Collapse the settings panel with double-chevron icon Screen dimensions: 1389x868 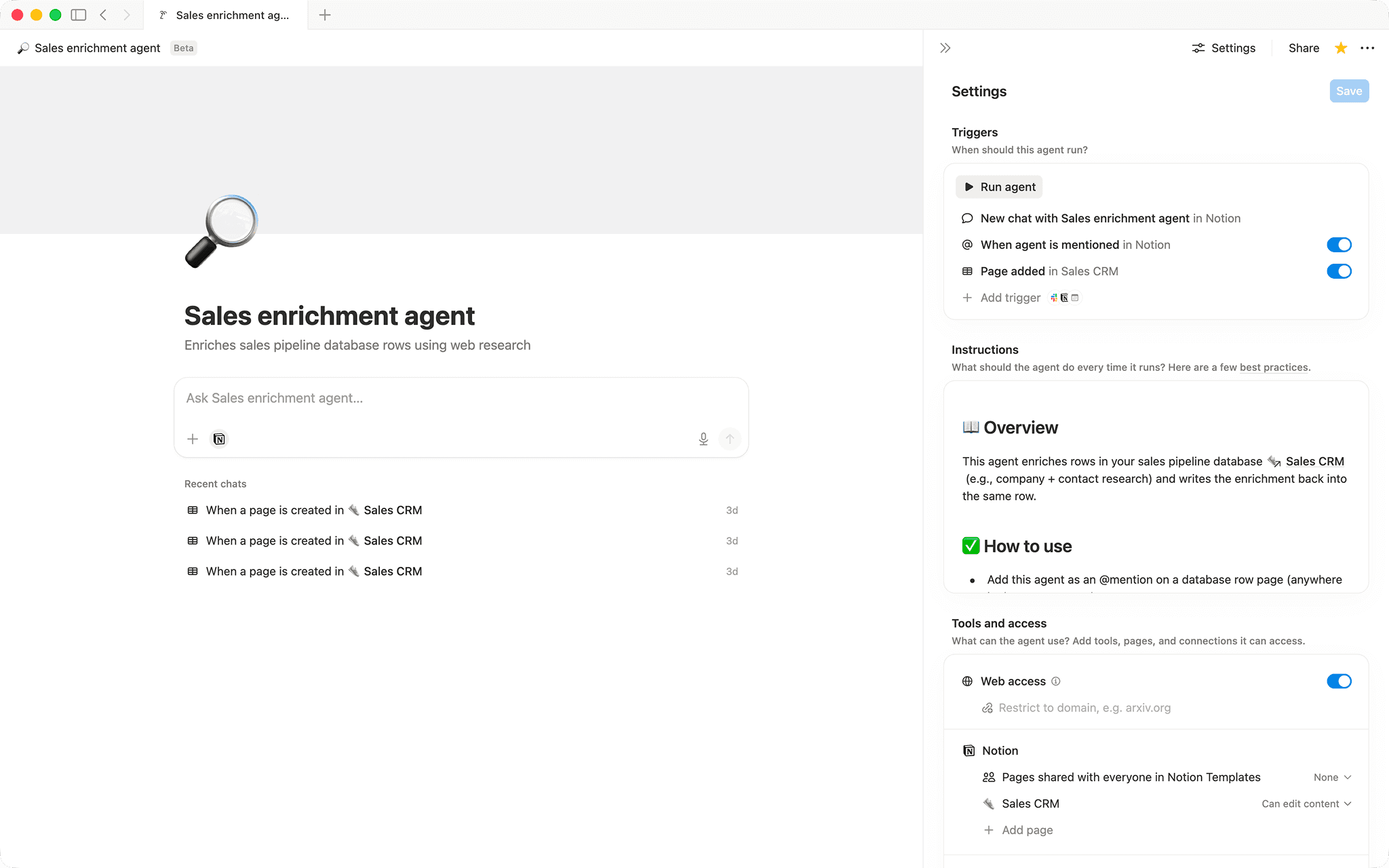[x=945, y=48]
